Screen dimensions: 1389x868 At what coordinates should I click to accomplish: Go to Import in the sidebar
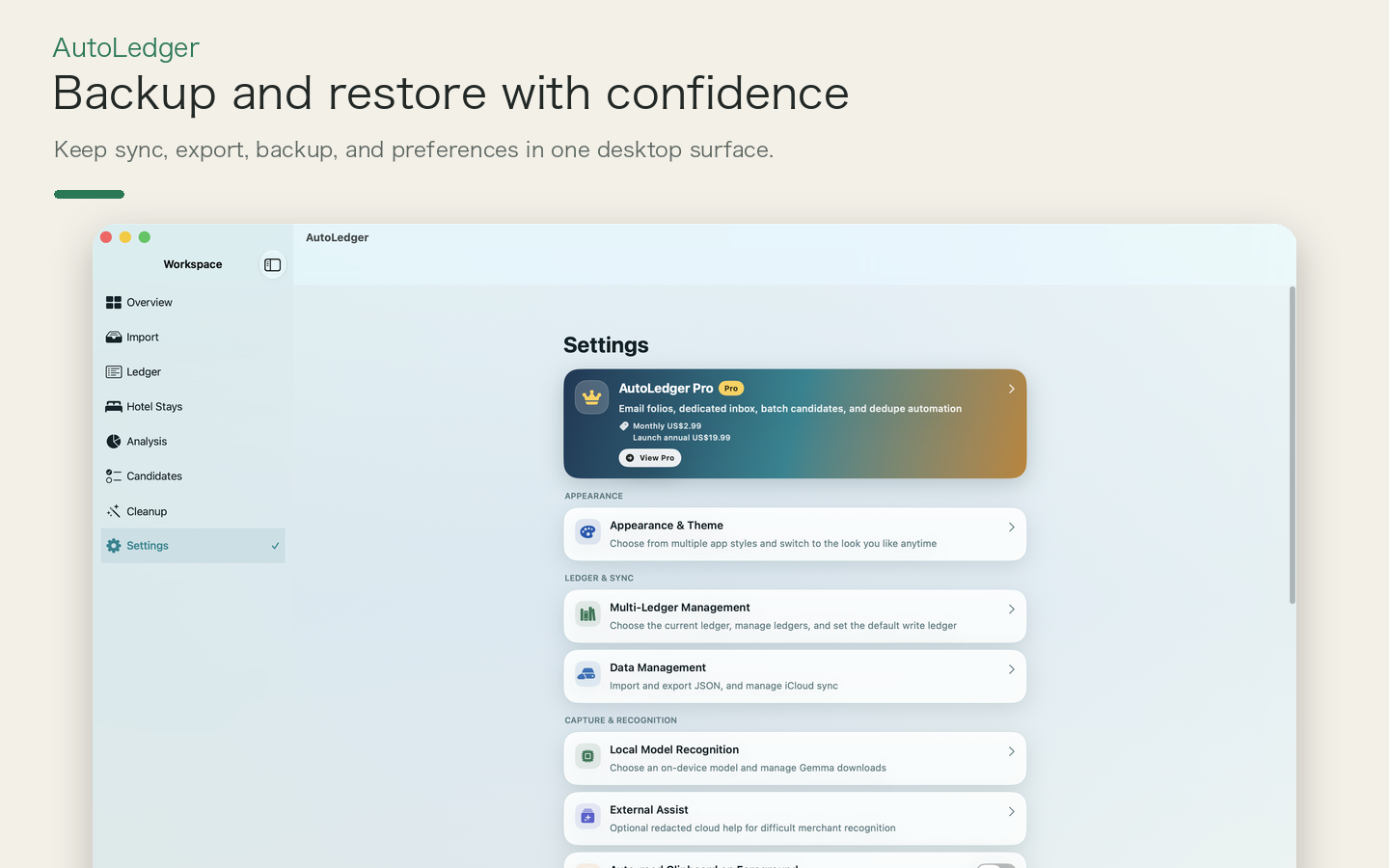click(x=193, y=338)
